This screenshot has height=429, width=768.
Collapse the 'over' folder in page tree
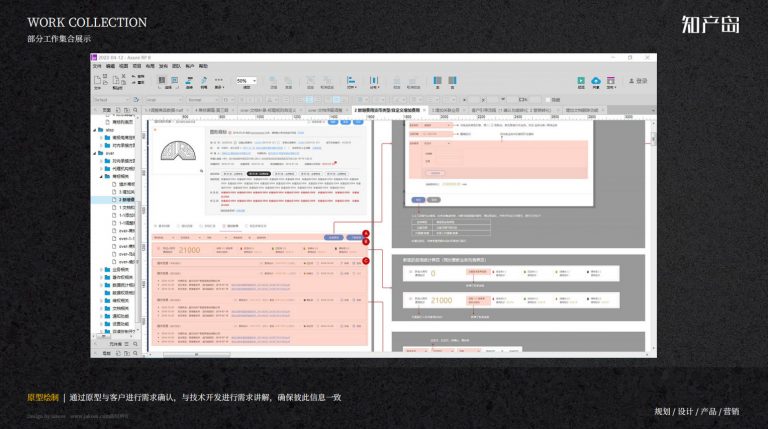click(x=95, y=153)
